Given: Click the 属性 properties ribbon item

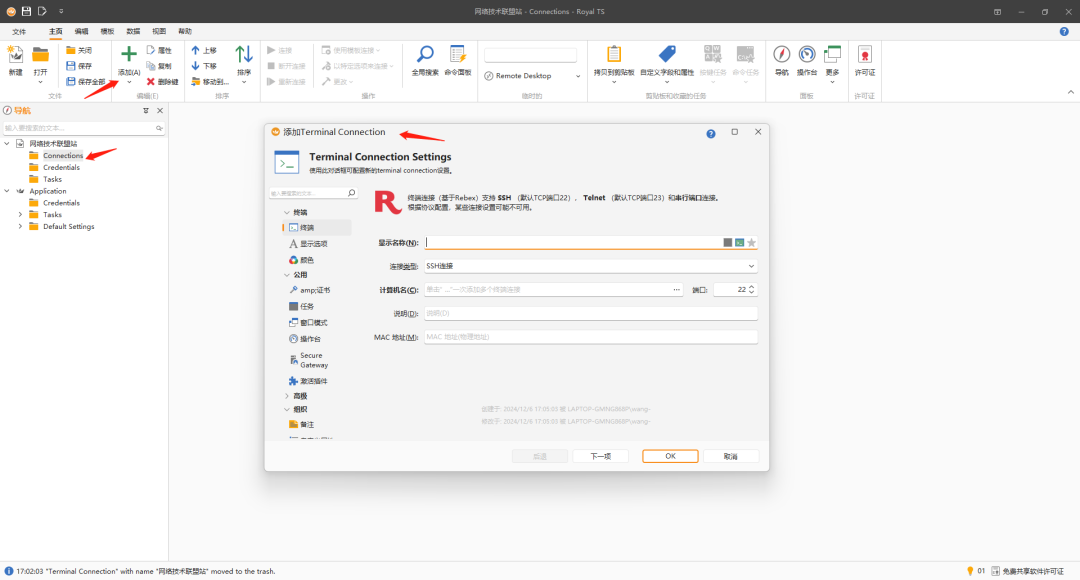Looking at the screenshot, I should pyautogui.click(x=159, y=50).
